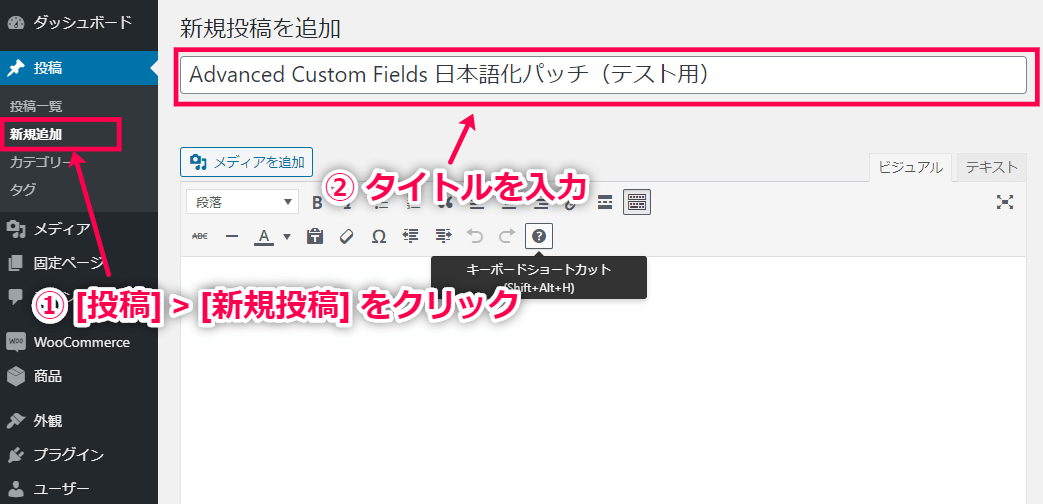
Task: Insert the Read More tag
Action: pyautogui.click(x=605, y=202)
